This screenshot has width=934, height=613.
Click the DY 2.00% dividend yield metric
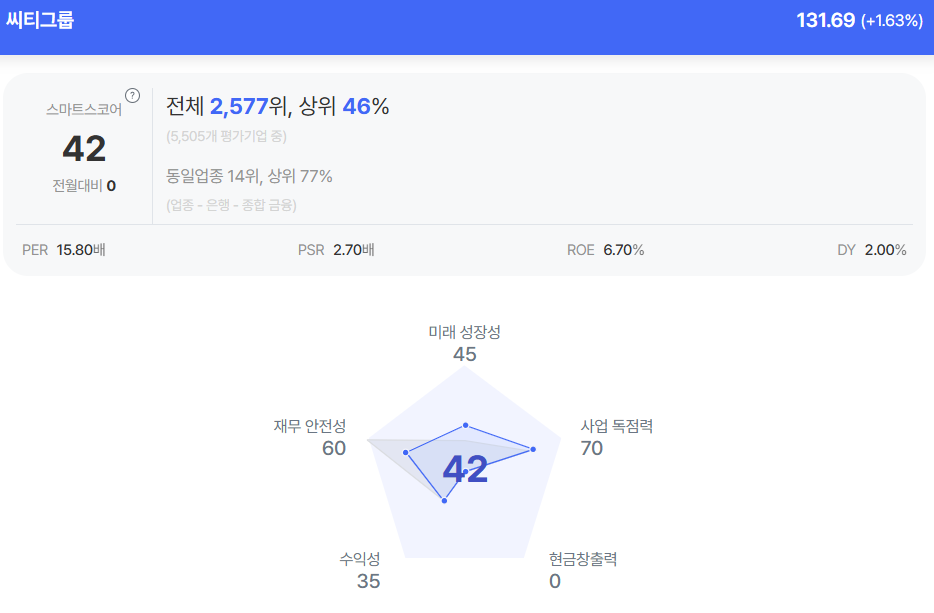tap(871, 250)
